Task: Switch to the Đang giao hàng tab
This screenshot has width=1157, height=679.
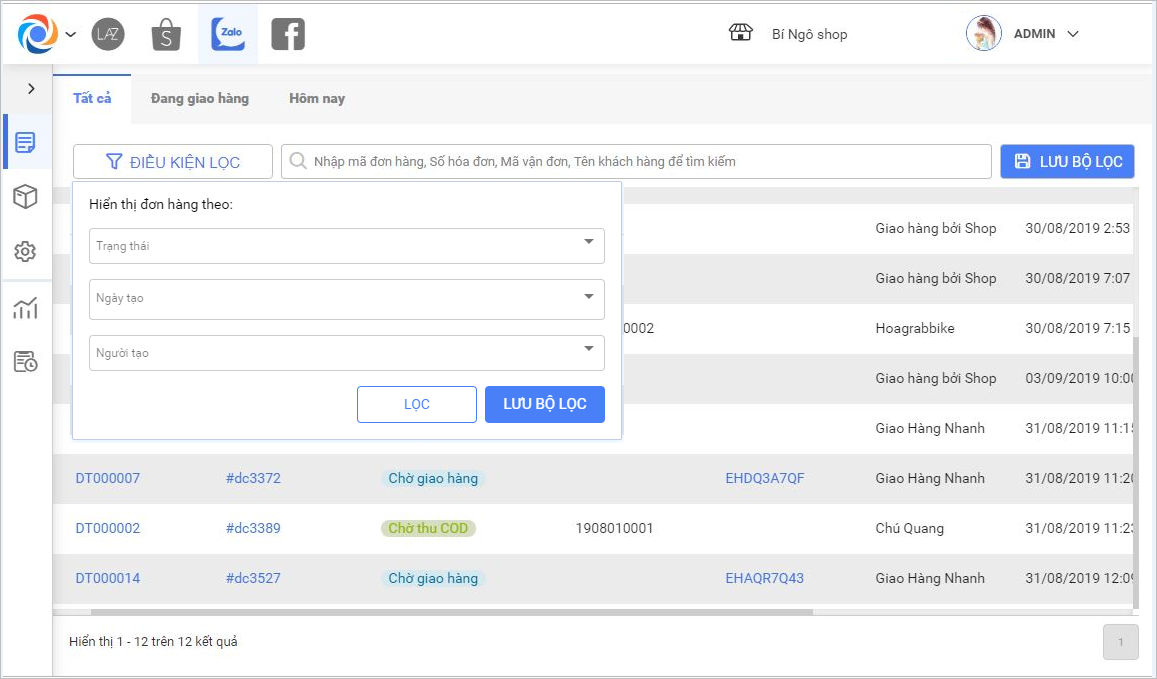Action: tap(200, 99)
